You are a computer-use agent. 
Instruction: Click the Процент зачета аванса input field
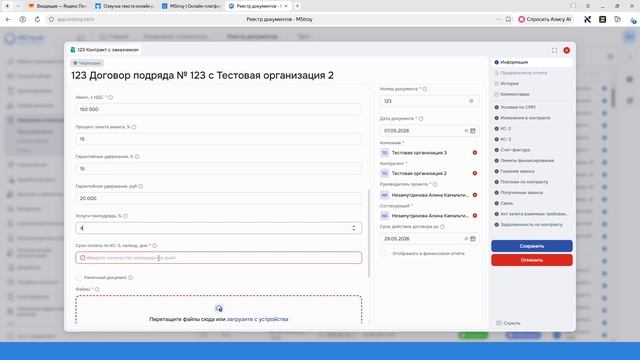[218, 139]
